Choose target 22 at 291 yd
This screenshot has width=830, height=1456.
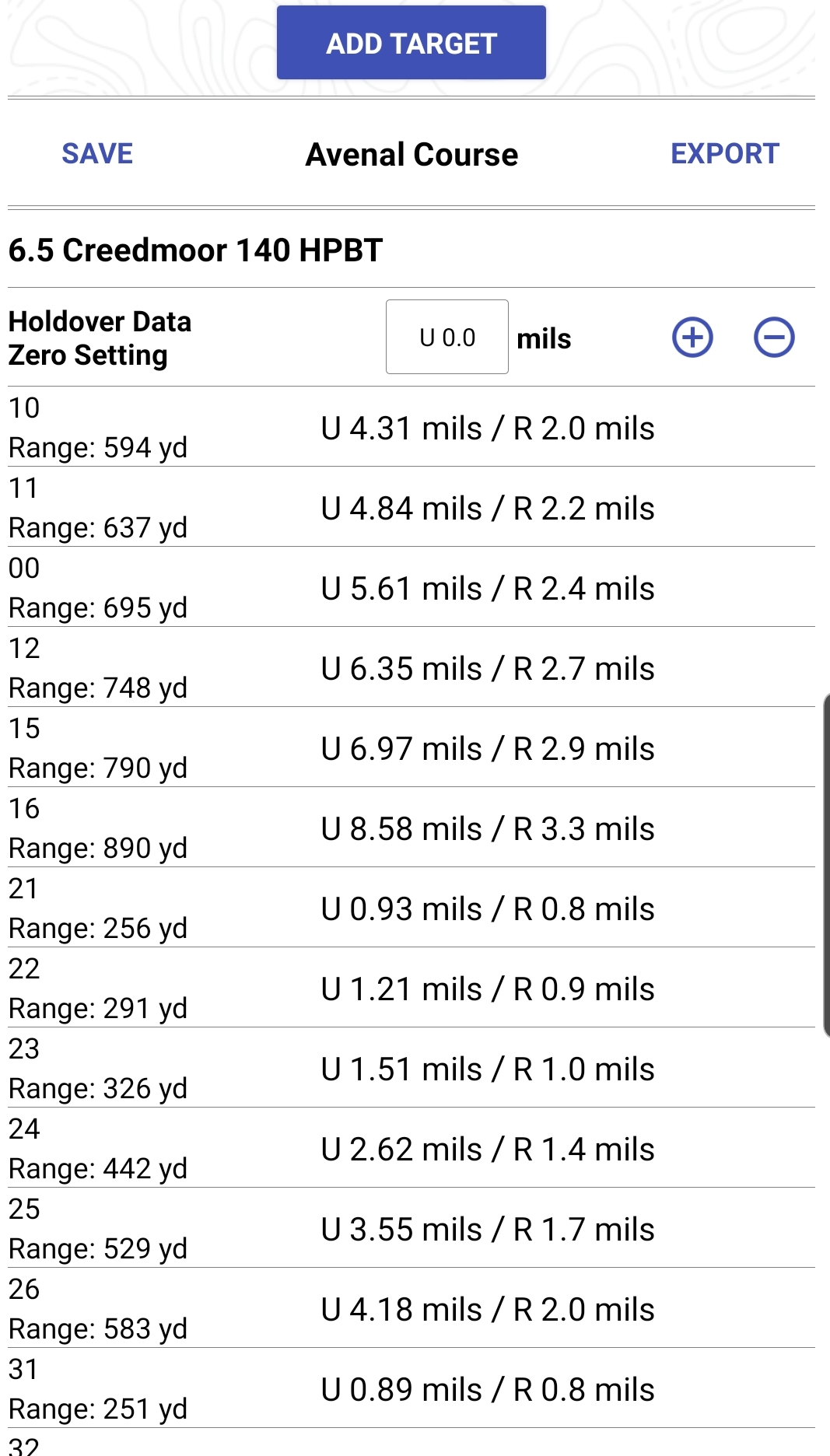click(411, 988)
